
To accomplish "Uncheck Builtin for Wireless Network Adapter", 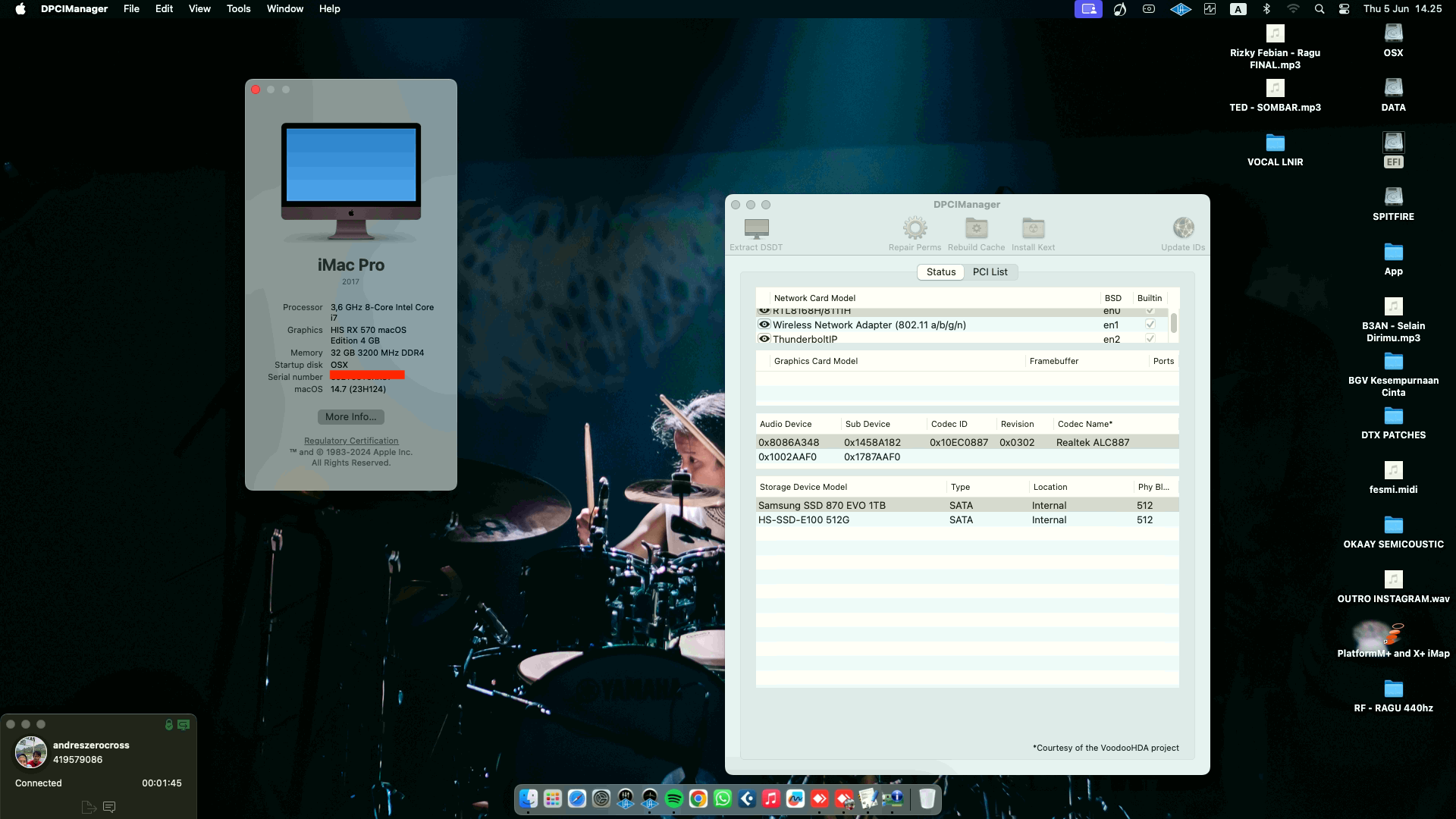I will pos(1150,324).
